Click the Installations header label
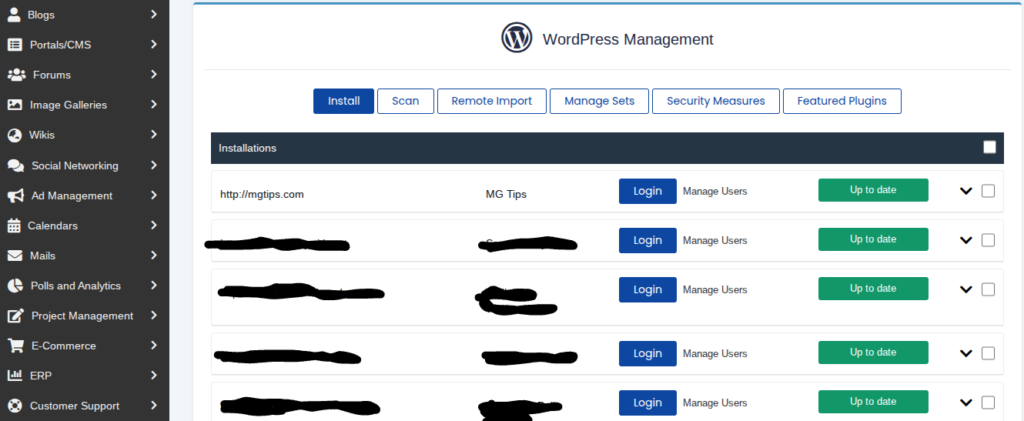 pyautogui.click(x=248, y=148)
